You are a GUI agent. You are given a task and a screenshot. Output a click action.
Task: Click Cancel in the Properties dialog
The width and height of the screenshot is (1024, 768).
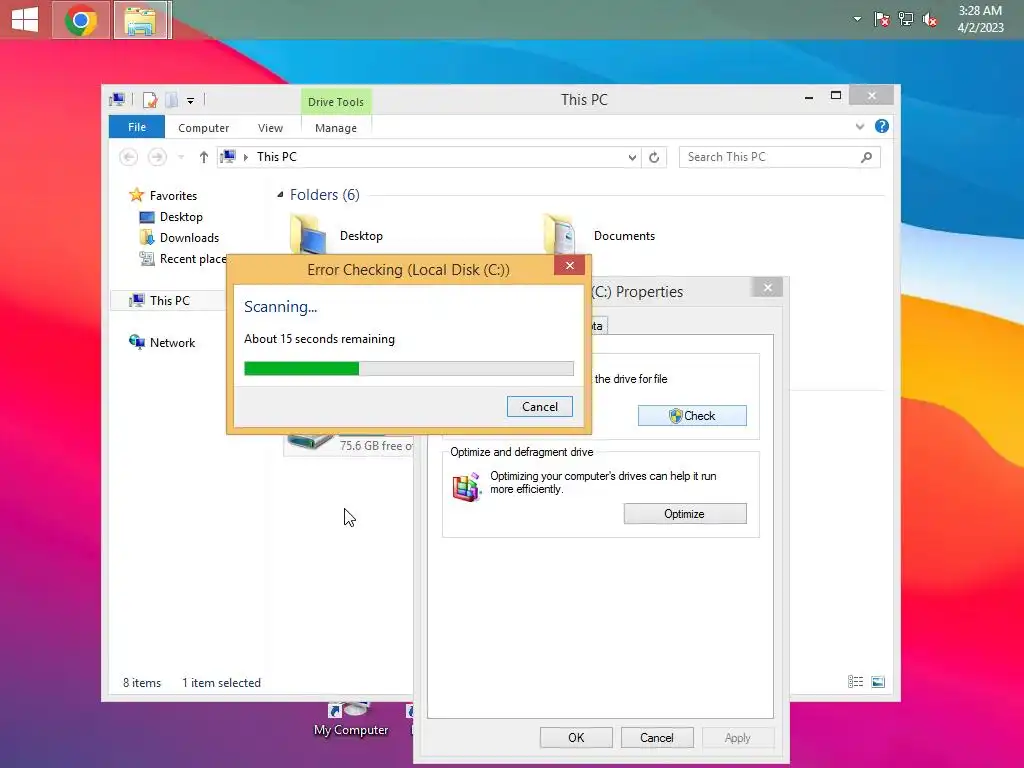656,737
